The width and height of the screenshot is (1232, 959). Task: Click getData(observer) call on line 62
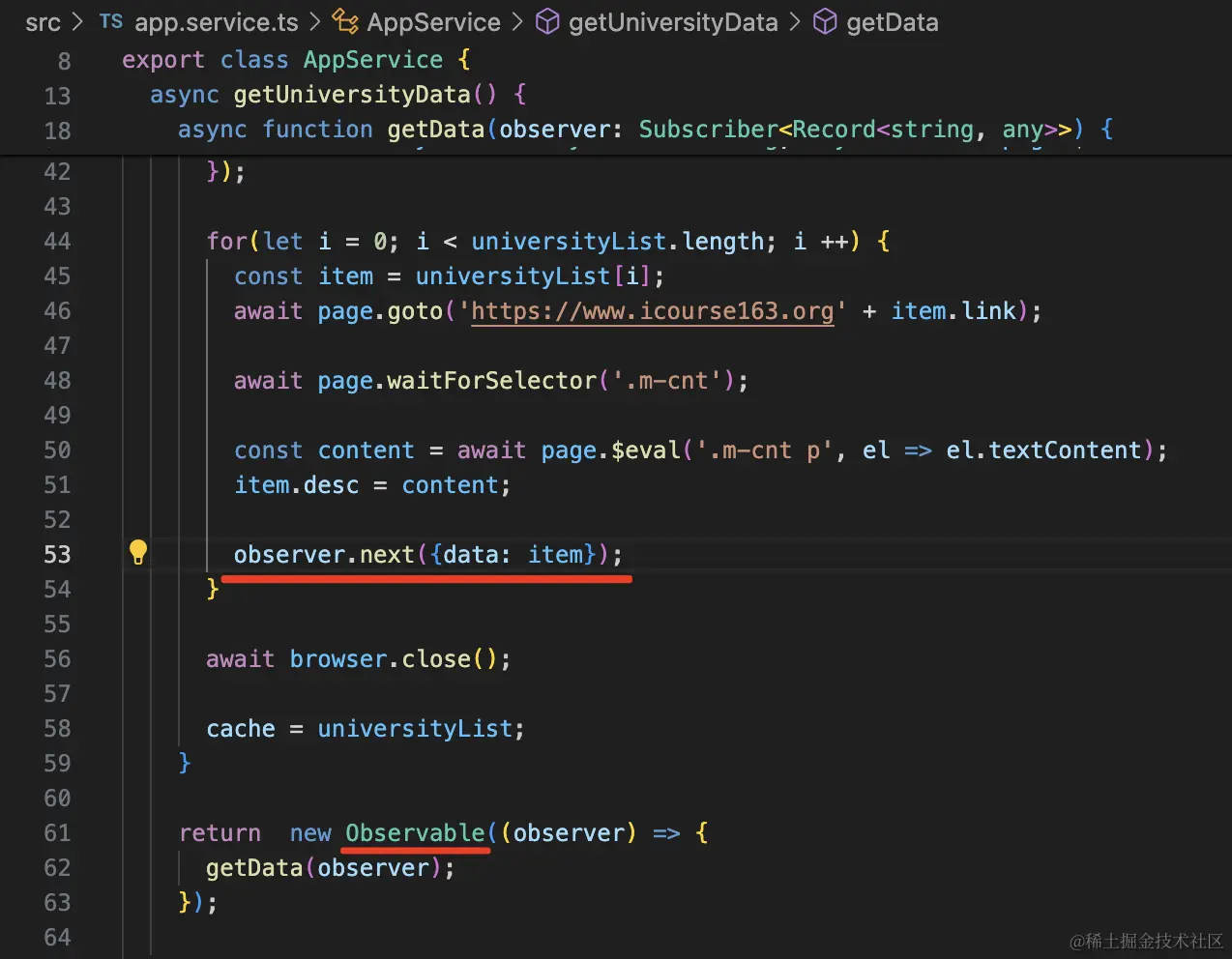pos(324,868)
